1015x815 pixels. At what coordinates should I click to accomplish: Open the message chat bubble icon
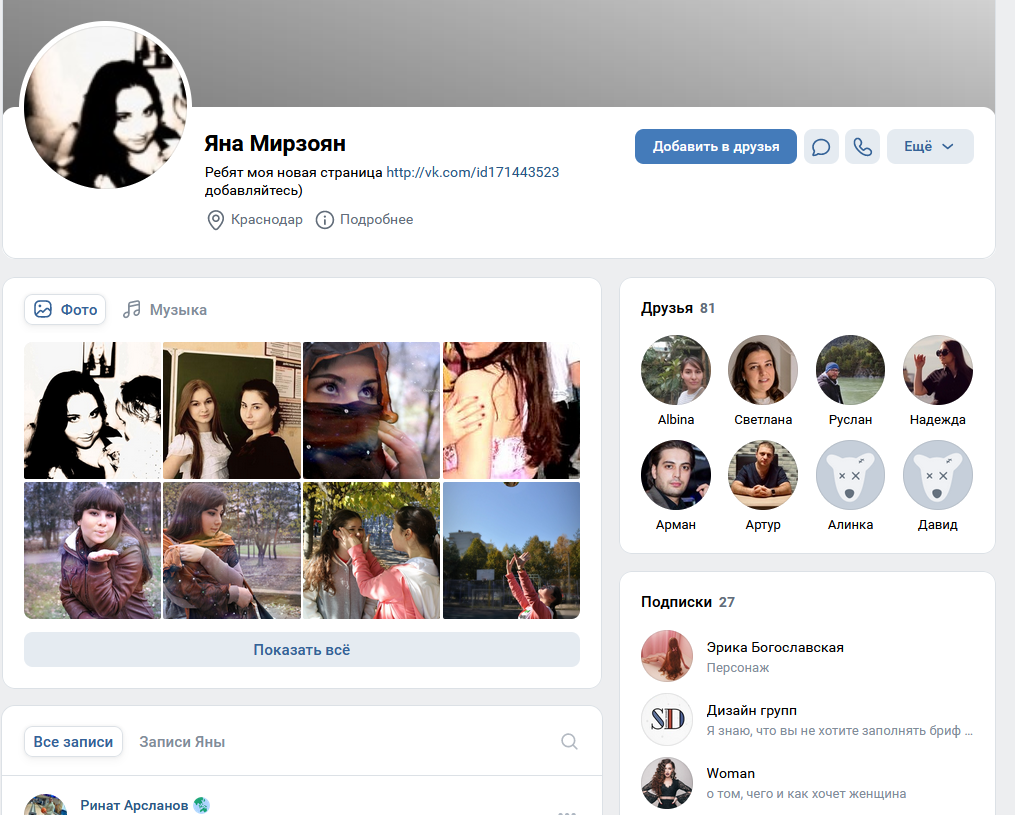pos(821,146)
